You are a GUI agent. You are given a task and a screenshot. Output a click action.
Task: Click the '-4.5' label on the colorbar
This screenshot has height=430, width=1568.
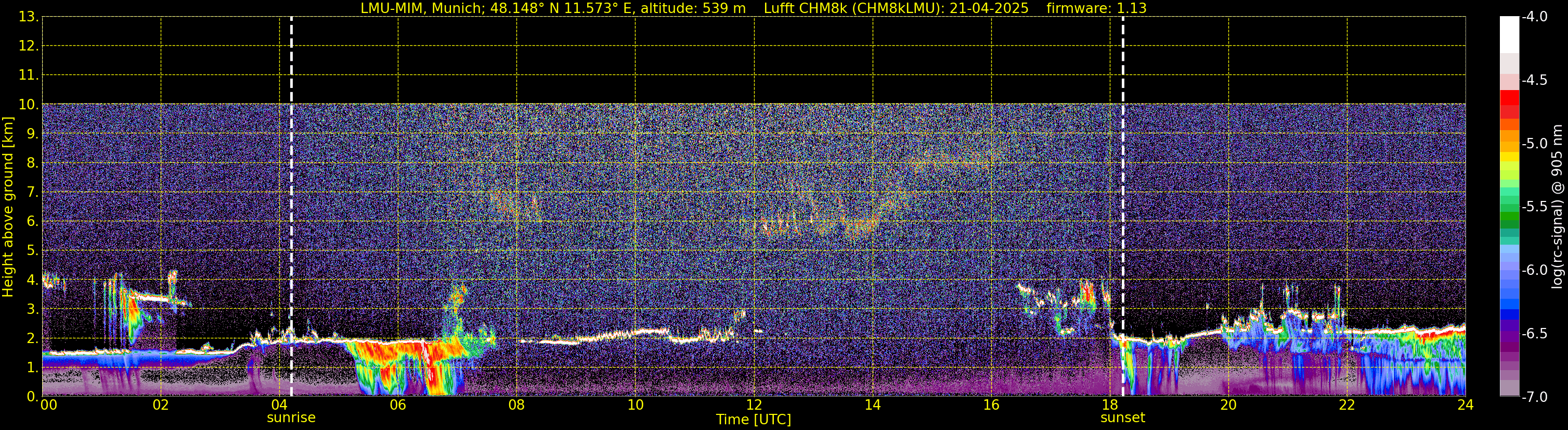[x=1534, y=80]
